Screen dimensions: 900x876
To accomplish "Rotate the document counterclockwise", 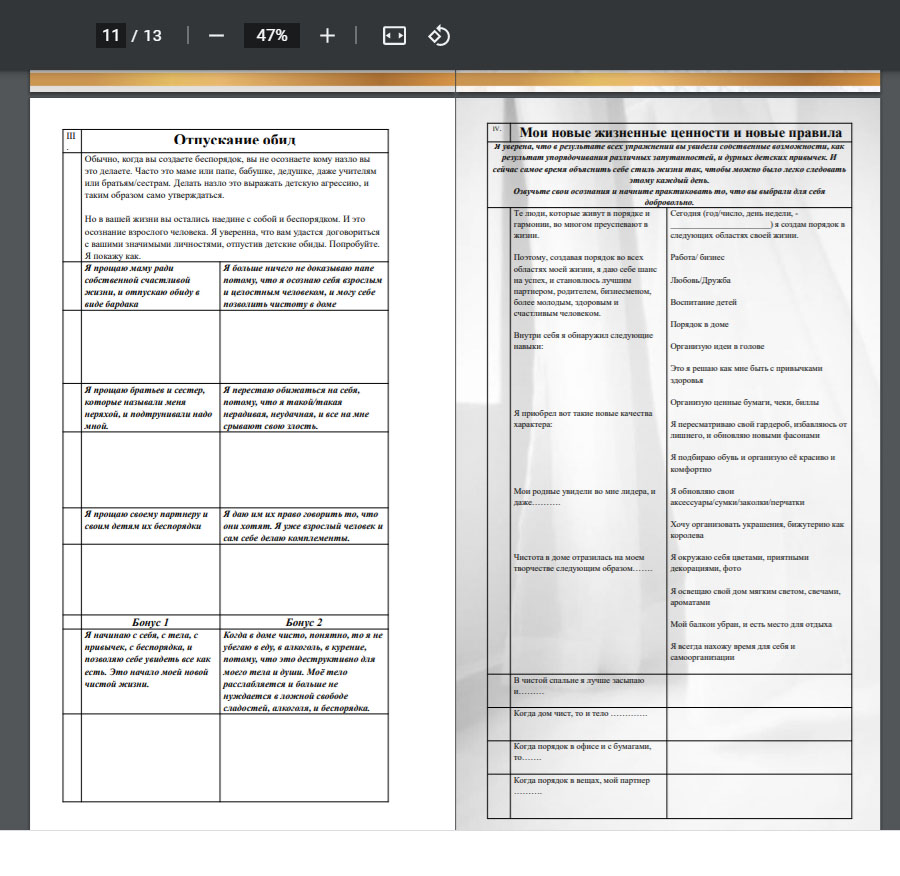I will tap(439, 36).
